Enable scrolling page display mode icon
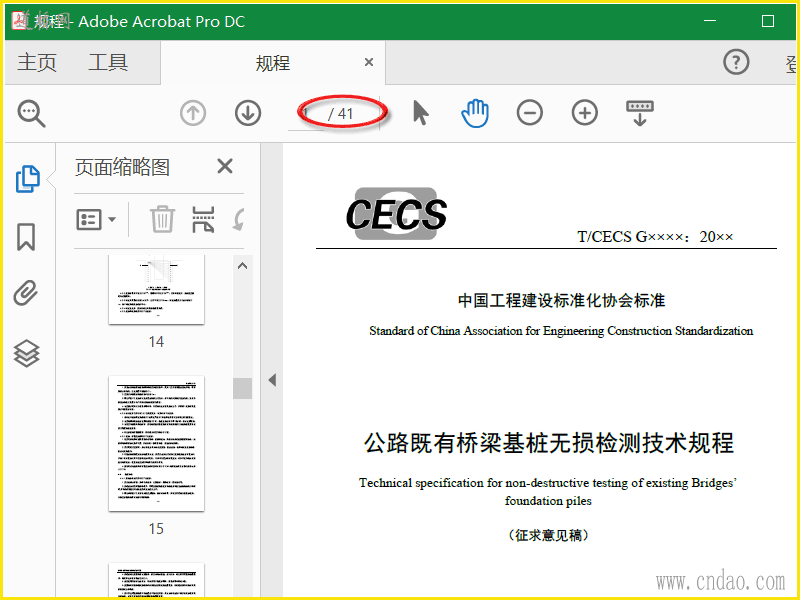 tap(640, 113)
